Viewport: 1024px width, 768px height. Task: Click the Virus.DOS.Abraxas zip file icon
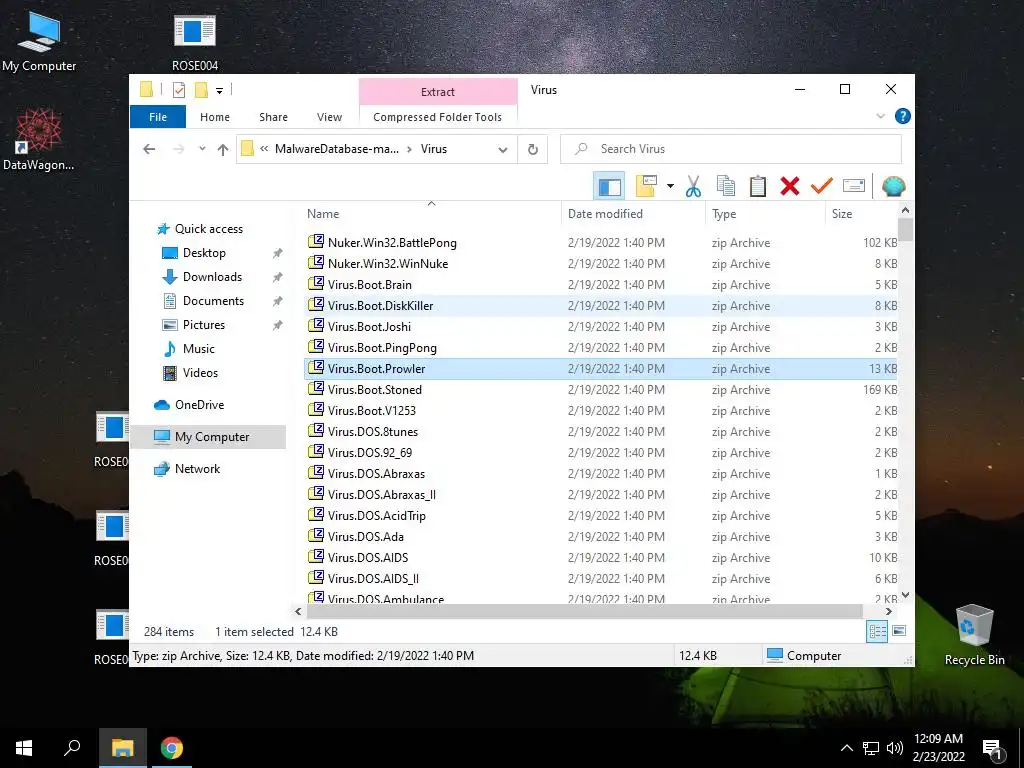(x=316, y=472)
